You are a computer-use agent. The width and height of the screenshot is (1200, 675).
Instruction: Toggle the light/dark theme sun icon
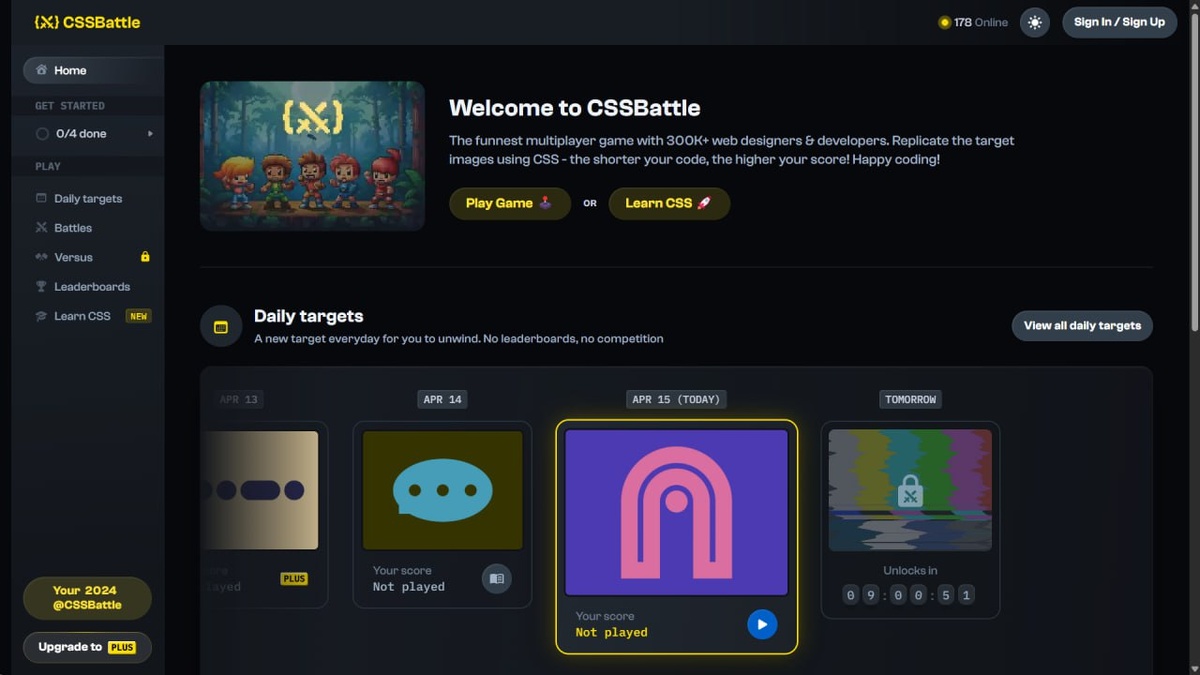pos(1035,22)
